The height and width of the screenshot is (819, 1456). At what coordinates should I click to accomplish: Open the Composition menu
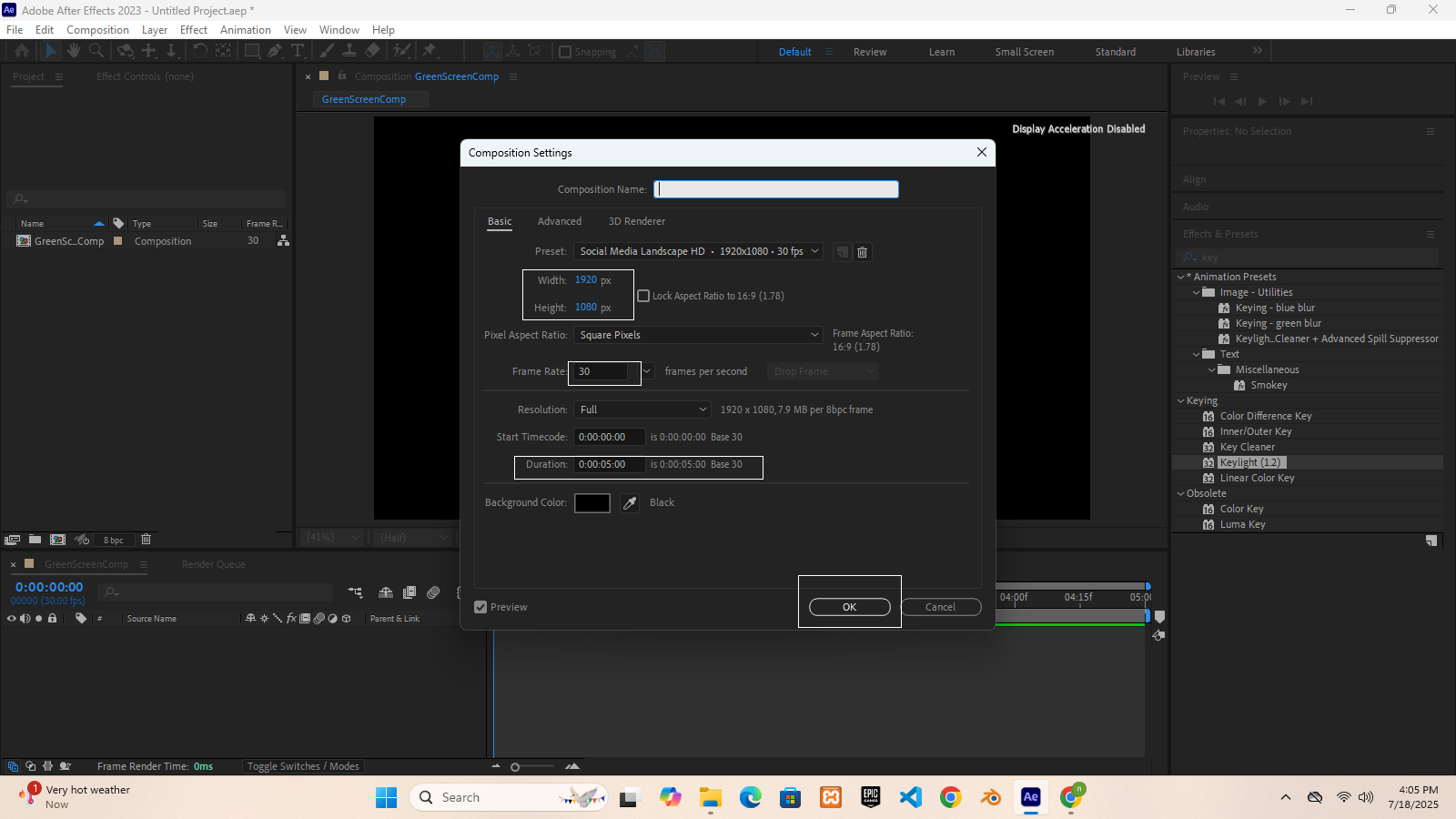coord(97,30)
